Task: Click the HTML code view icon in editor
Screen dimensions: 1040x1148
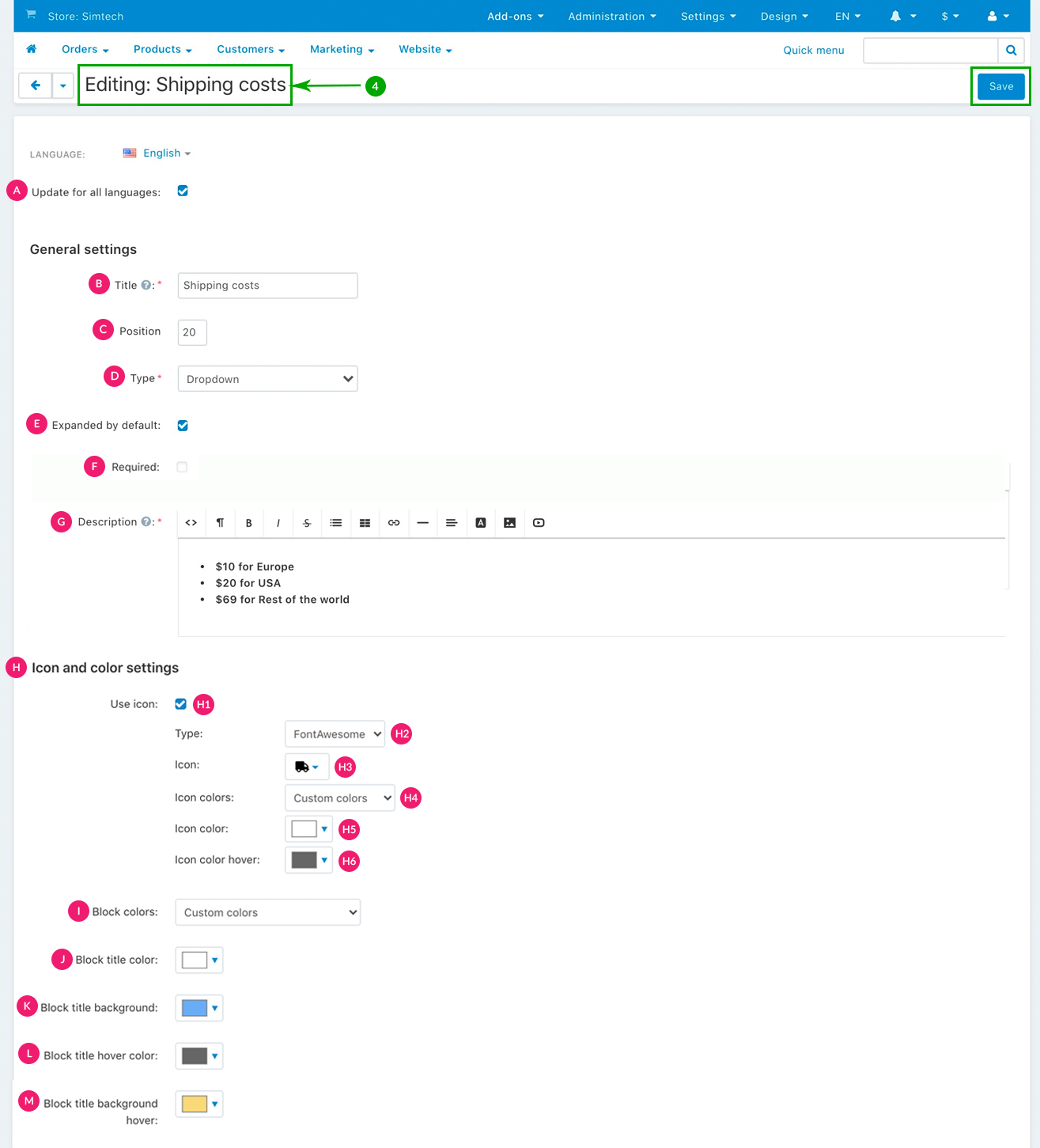Action: point(191,523)
